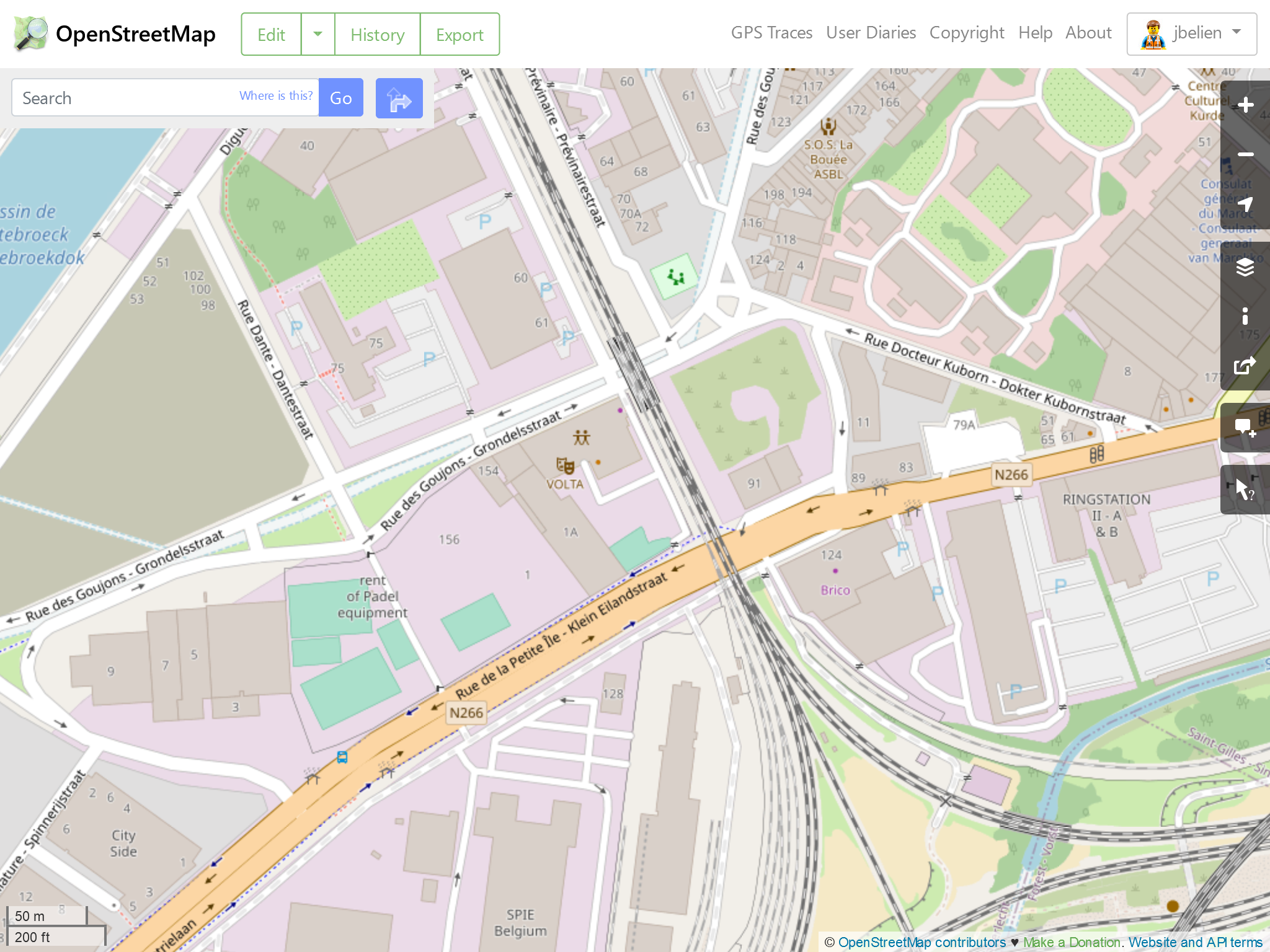The image size is (1270, 952).
Task: Click the zoom out minus button
Action: (x=1245, y=155)
